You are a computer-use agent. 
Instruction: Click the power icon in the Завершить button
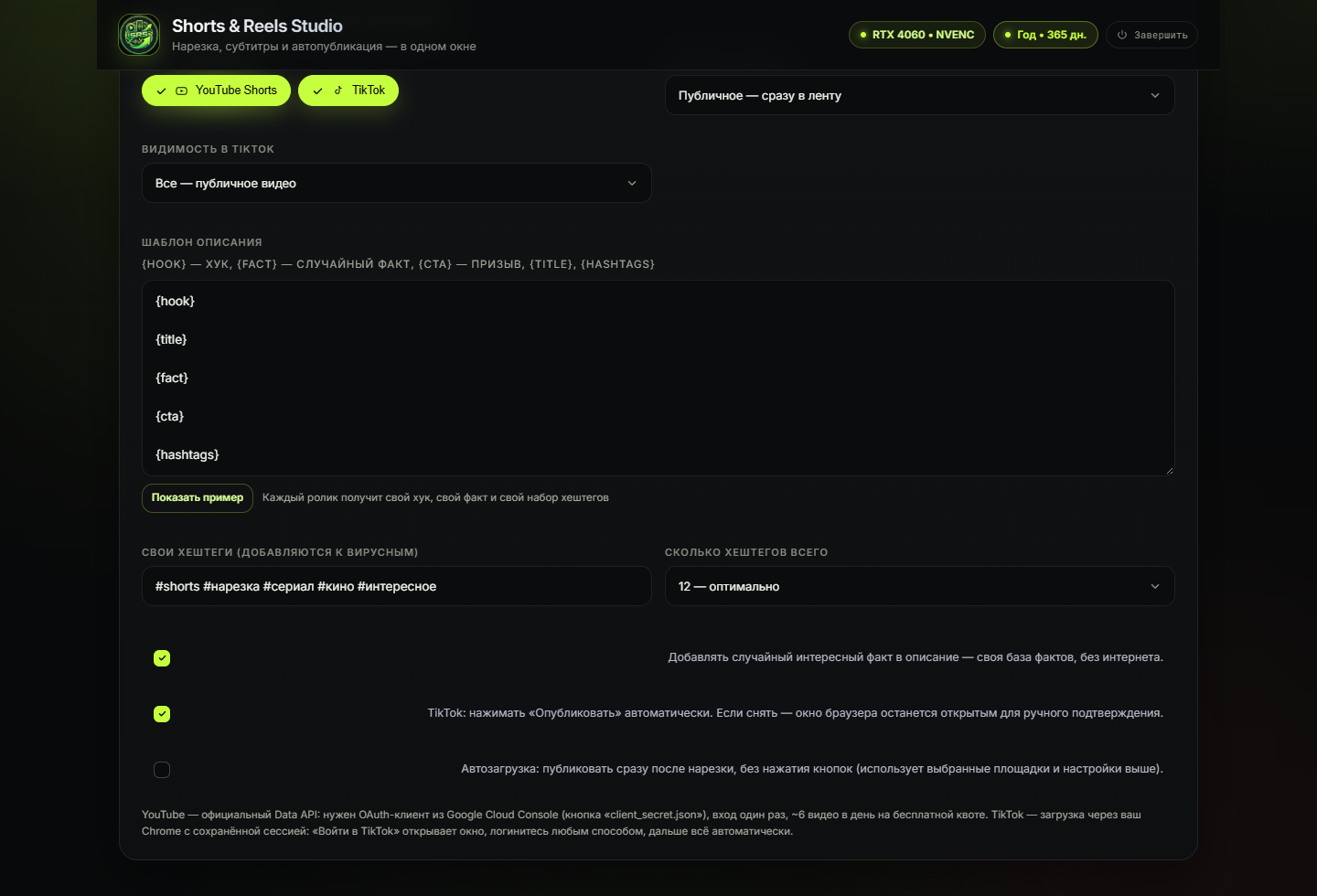(x=1122, y=35)
